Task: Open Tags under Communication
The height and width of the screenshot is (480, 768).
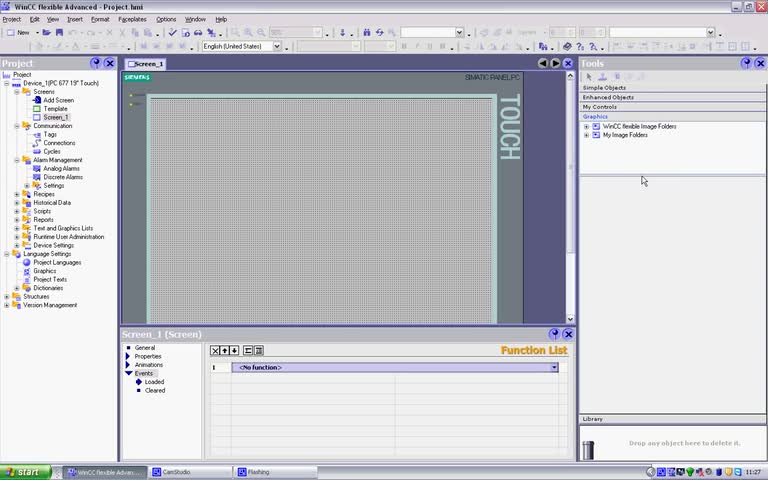Action: point(50,134)
